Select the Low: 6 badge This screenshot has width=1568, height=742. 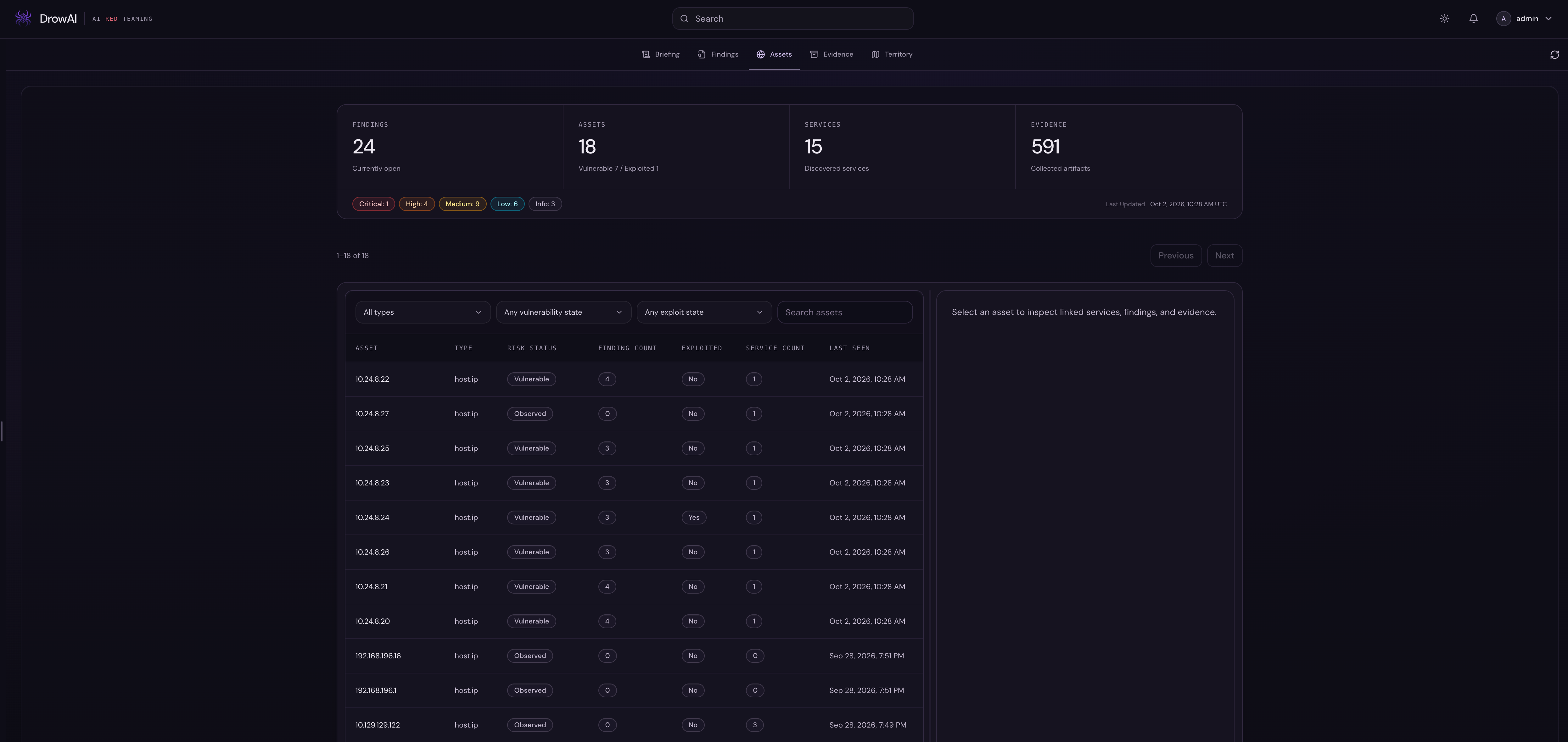[507, 204]
